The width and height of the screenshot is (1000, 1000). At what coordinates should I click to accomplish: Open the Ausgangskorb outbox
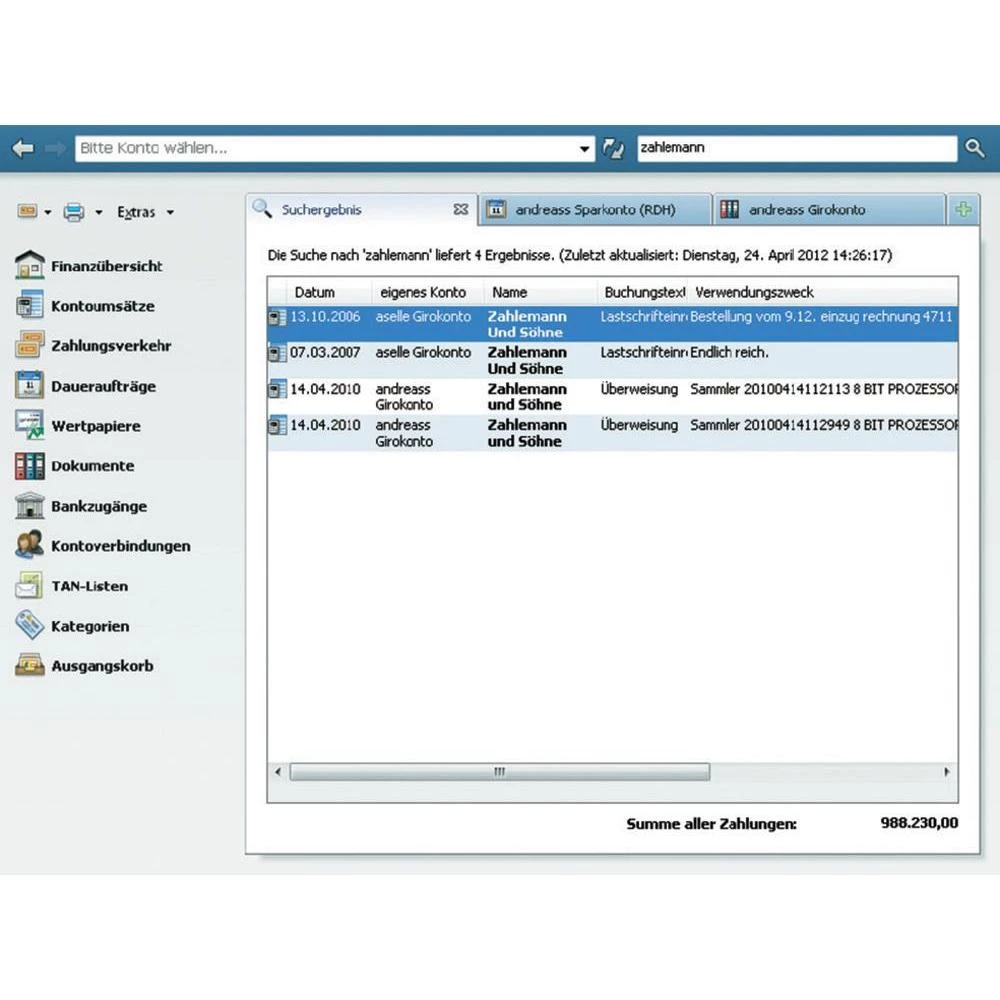[x=102, y=666]
